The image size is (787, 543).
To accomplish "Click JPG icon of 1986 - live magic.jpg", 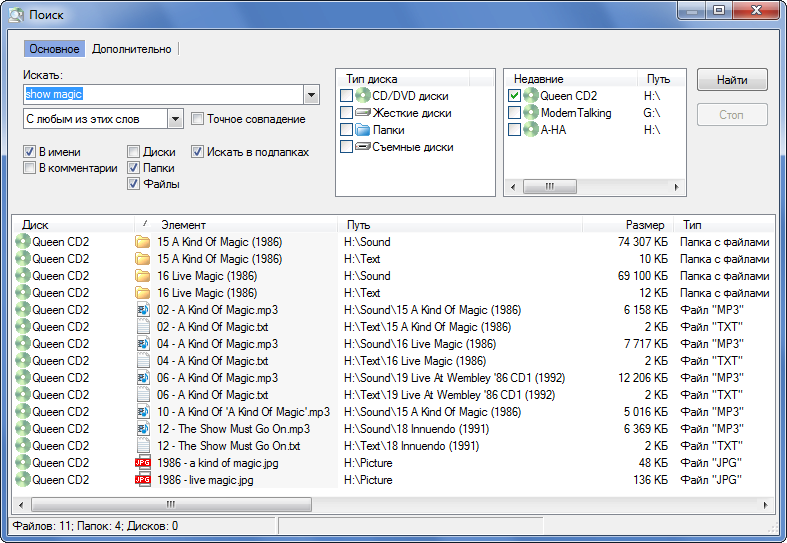I will pyautogui.click(x=142, y=480).
